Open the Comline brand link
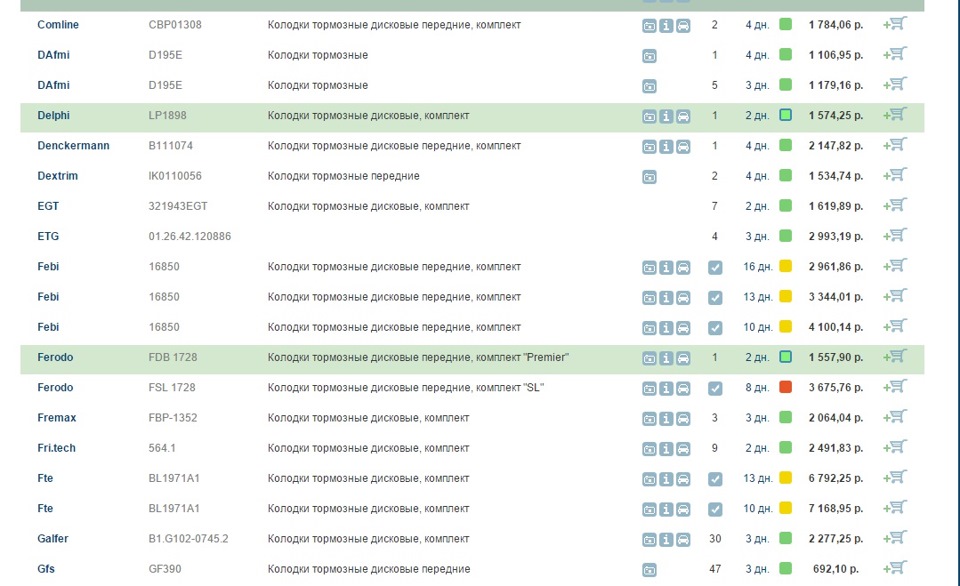Screen dimensions: 960x586 58,24
